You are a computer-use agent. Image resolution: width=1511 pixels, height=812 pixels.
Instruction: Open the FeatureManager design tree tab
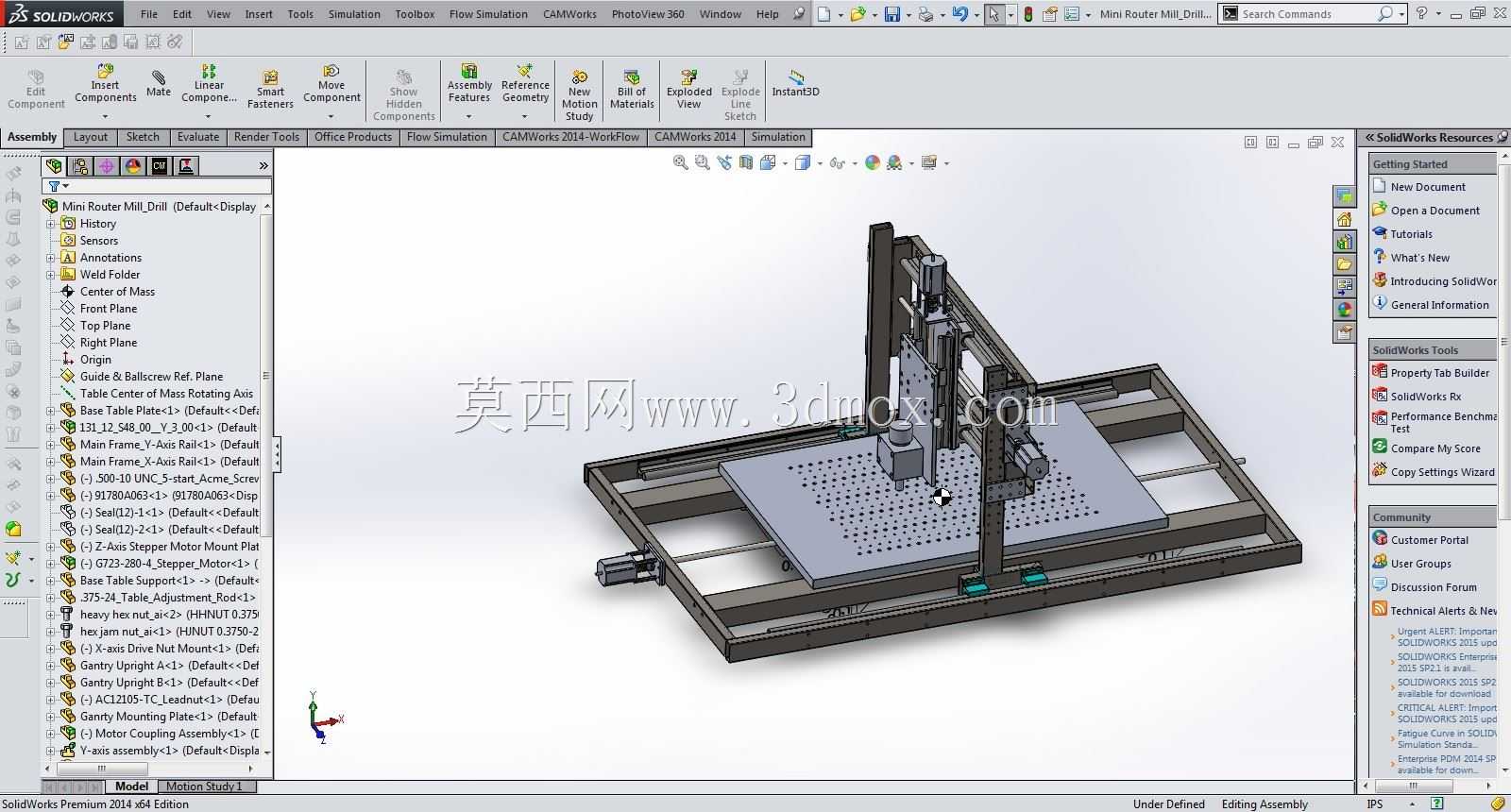tap(54, 166)
